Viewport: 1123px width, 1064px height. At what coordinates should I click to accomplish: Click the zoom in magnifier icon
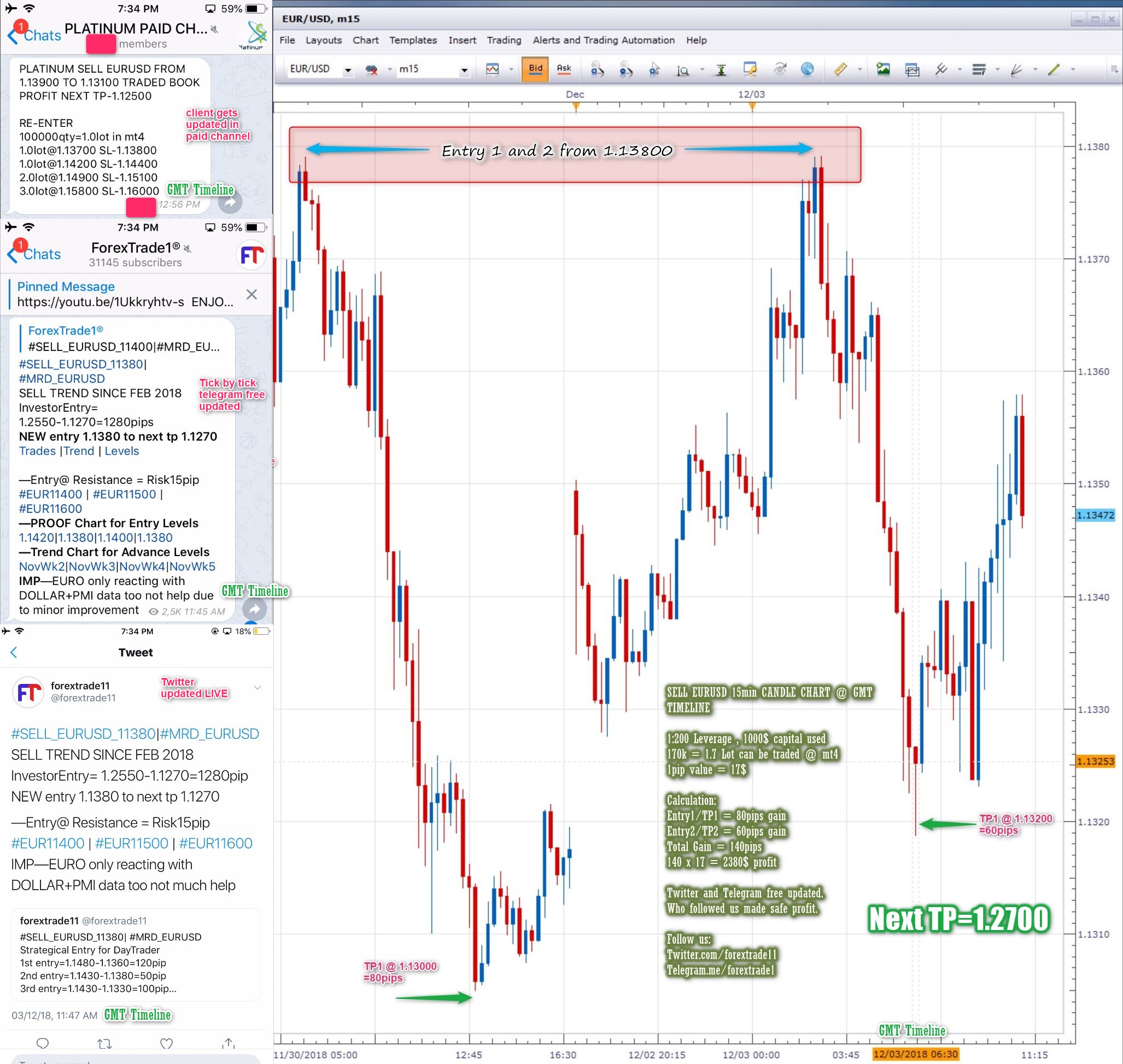[x=596, y=69]
